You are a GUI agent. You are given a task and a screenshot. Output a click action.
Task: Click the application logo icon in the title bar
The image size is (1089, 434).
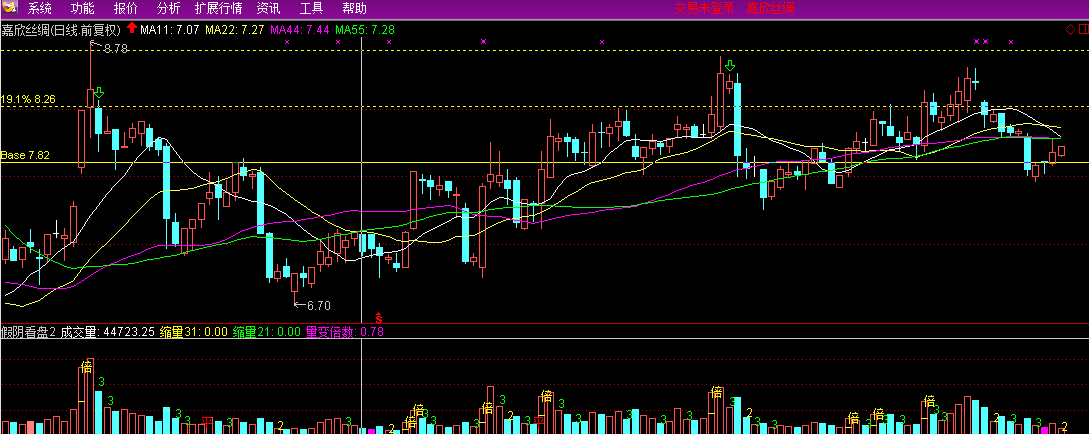pyautogui.click(x=9, y=8)
